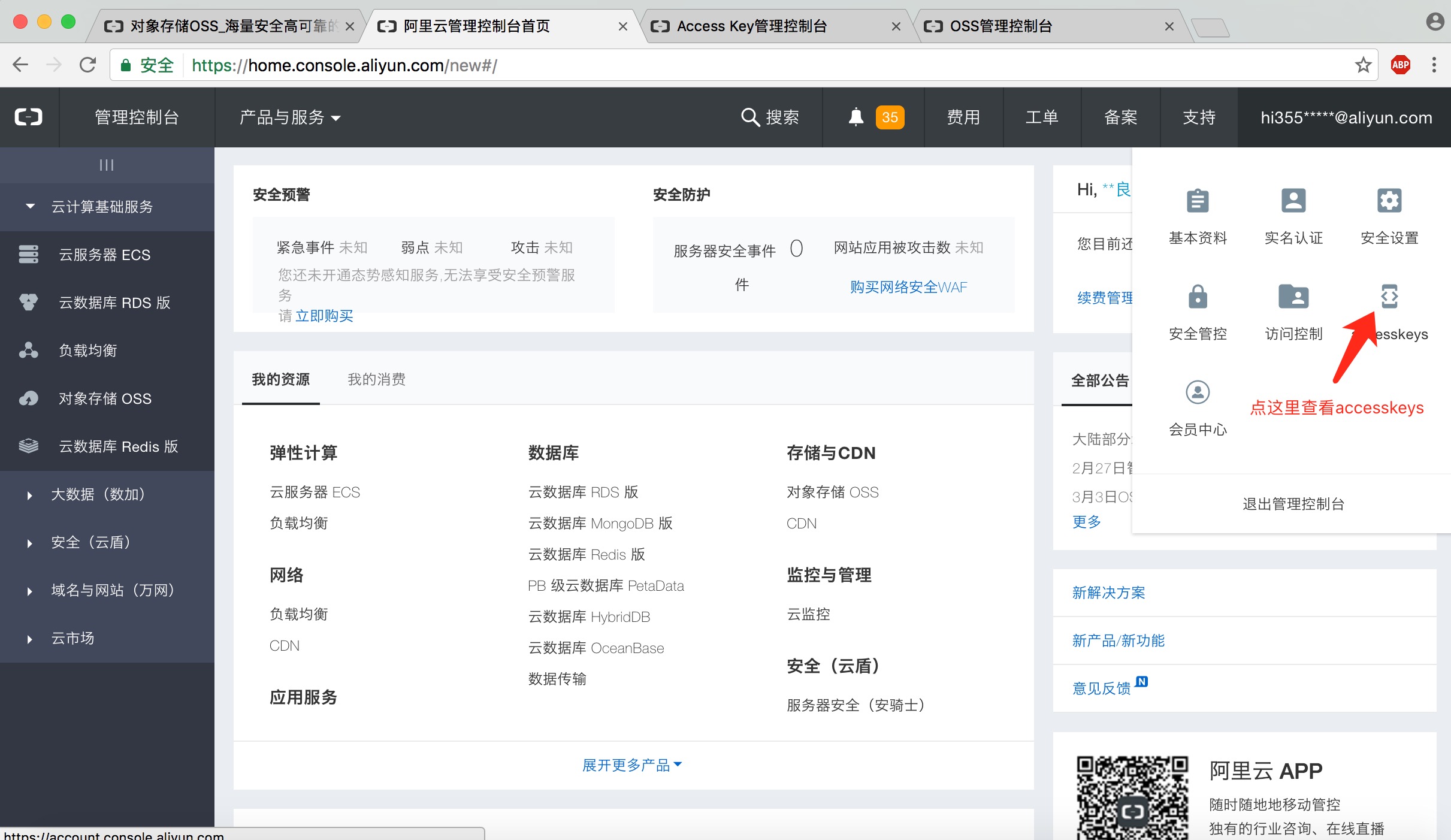Screen dimensions: 1451x840
Task: Click the Aliyun logo in top bar
Action: (x=29, y=117)
